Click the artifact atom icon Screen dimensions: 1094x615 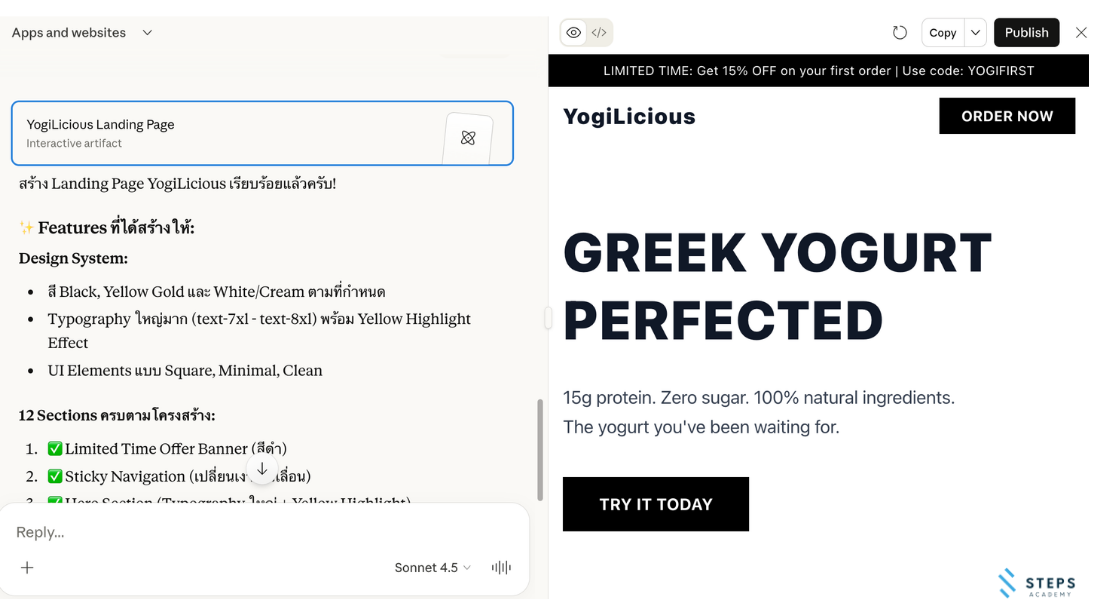click(468, 138)
